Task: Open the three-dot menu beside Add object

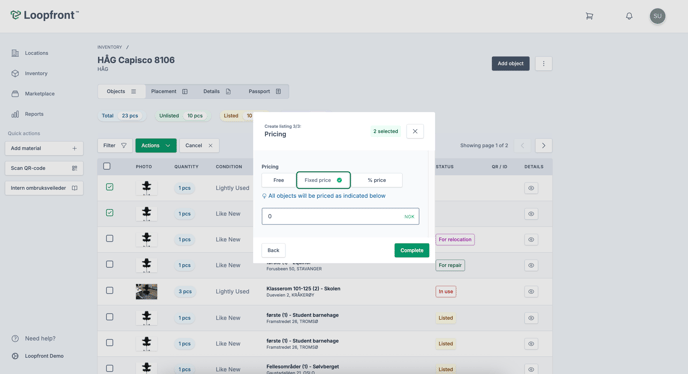Action: (x=544, y=64)
